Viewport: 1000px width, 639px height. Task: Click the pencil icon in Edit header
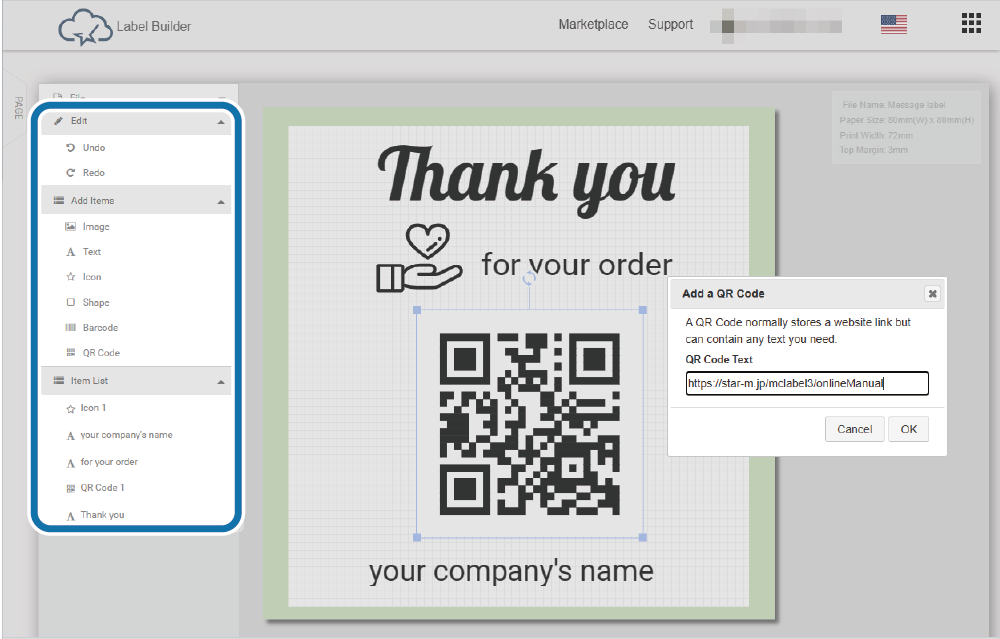click(x=59, y=121)
